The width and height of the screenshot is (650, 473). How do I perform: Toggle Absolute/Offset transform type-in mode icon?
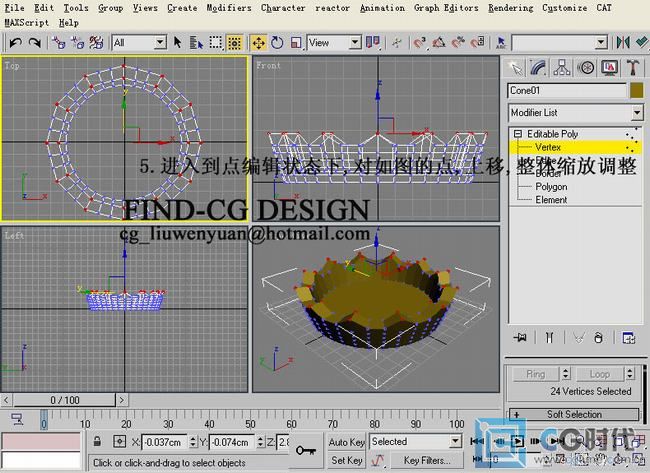119,441
